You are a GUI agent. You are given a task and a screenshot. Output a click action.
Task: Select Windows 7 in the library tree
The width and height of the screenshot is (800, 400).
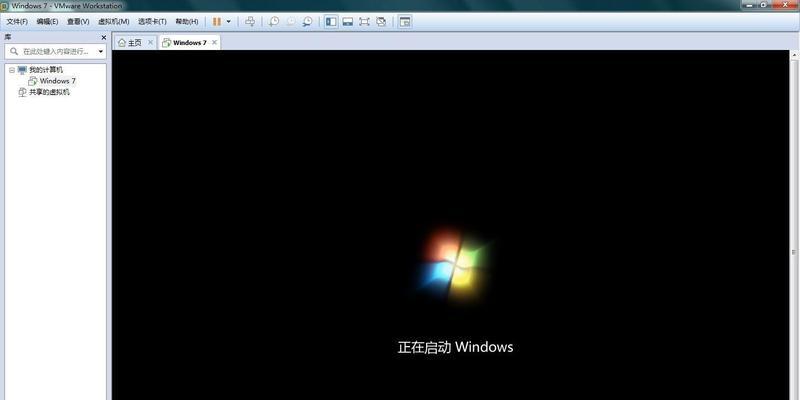pos(58,81)
